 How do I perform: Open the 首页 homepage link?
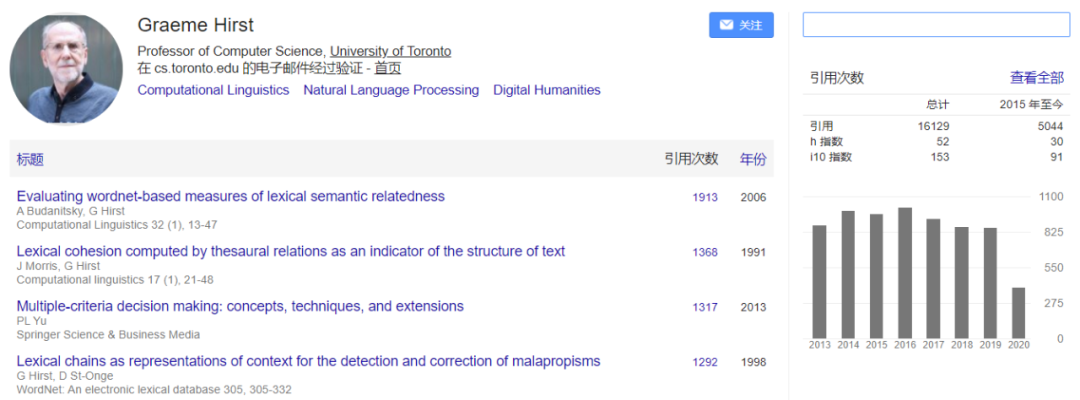coord(388,68)
